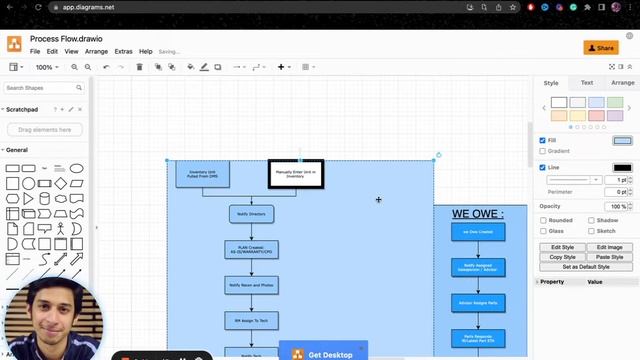Open the 100% zoom dropdown

click(47, 67)
